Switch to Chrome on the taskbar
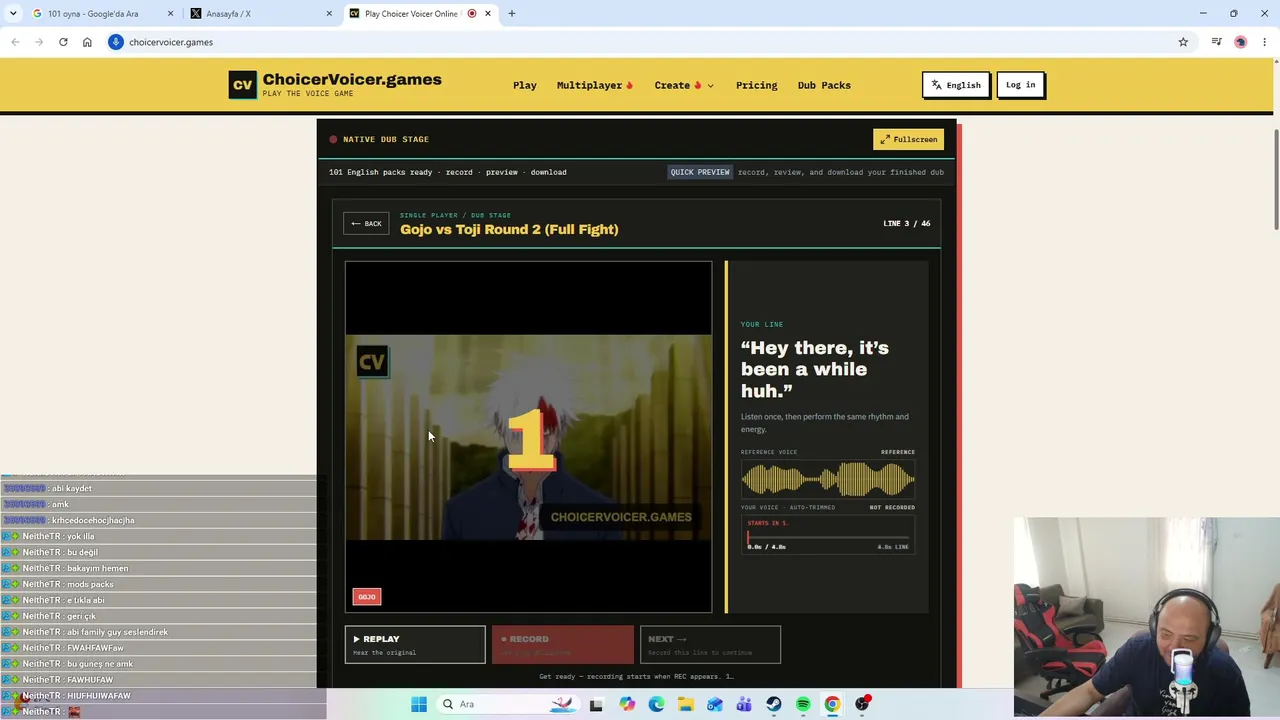The image size is (1280, 720). (832, 704)
